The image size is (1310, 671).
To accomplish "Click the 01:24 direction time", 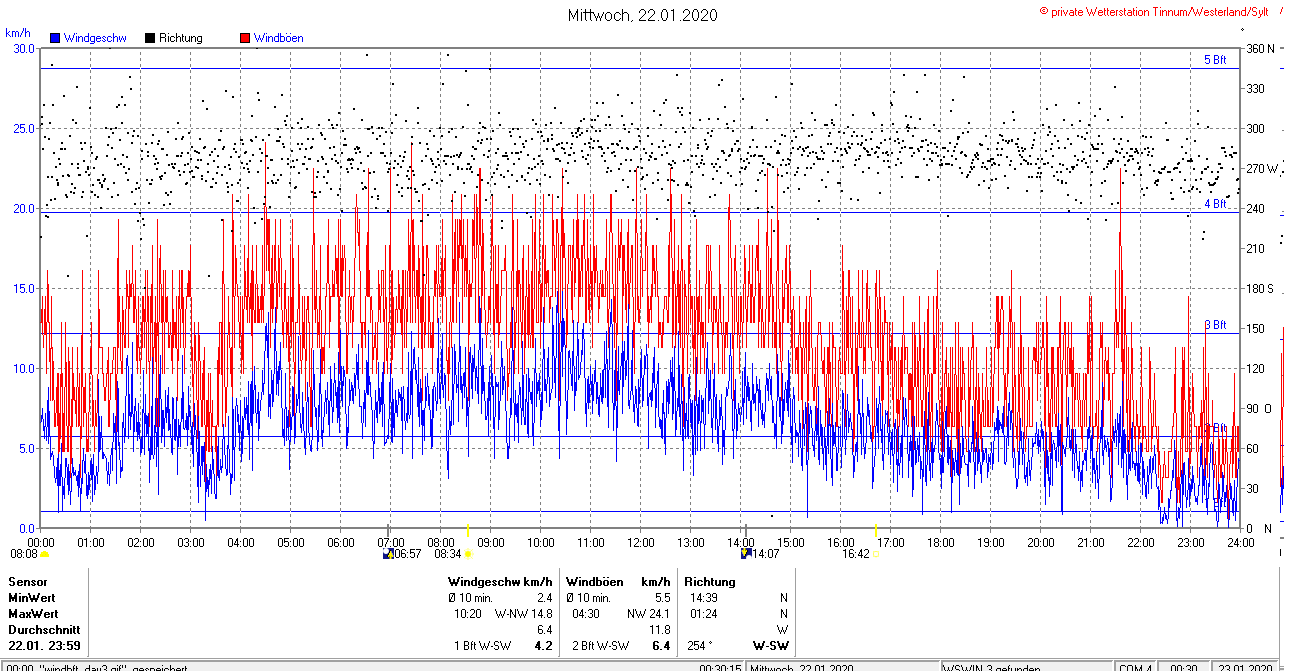I will point(704,613).
